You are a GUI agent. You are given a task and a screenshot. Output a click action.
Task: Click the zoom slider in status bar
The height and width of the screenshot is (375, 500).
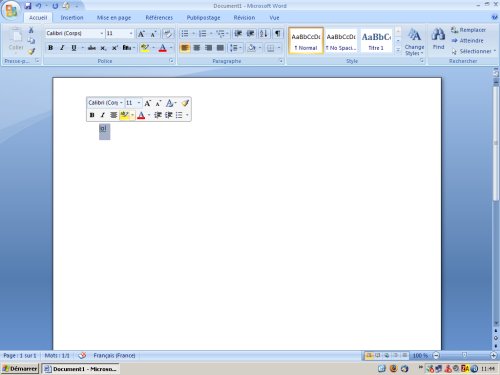click(x=464, y=356)
